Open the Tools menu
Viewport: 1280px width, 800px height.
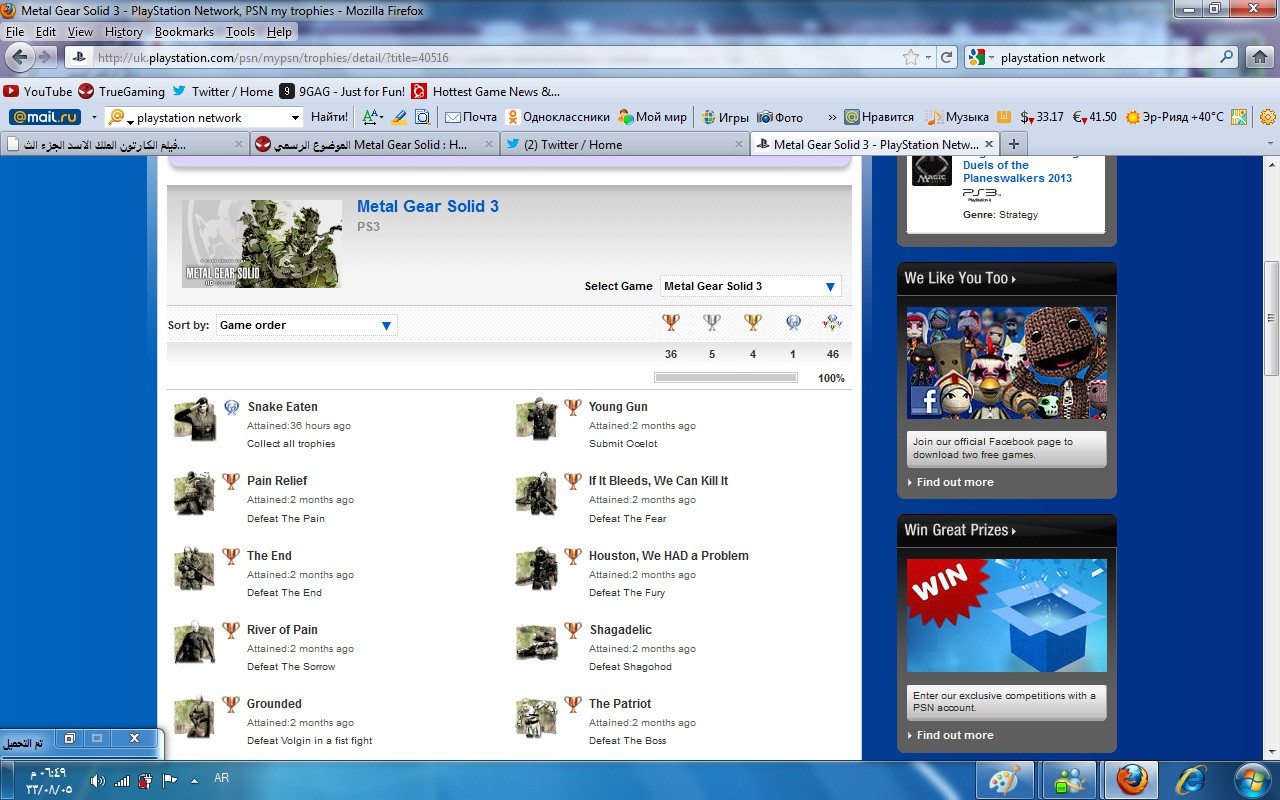pyautogui.click(x=240, y=32)
